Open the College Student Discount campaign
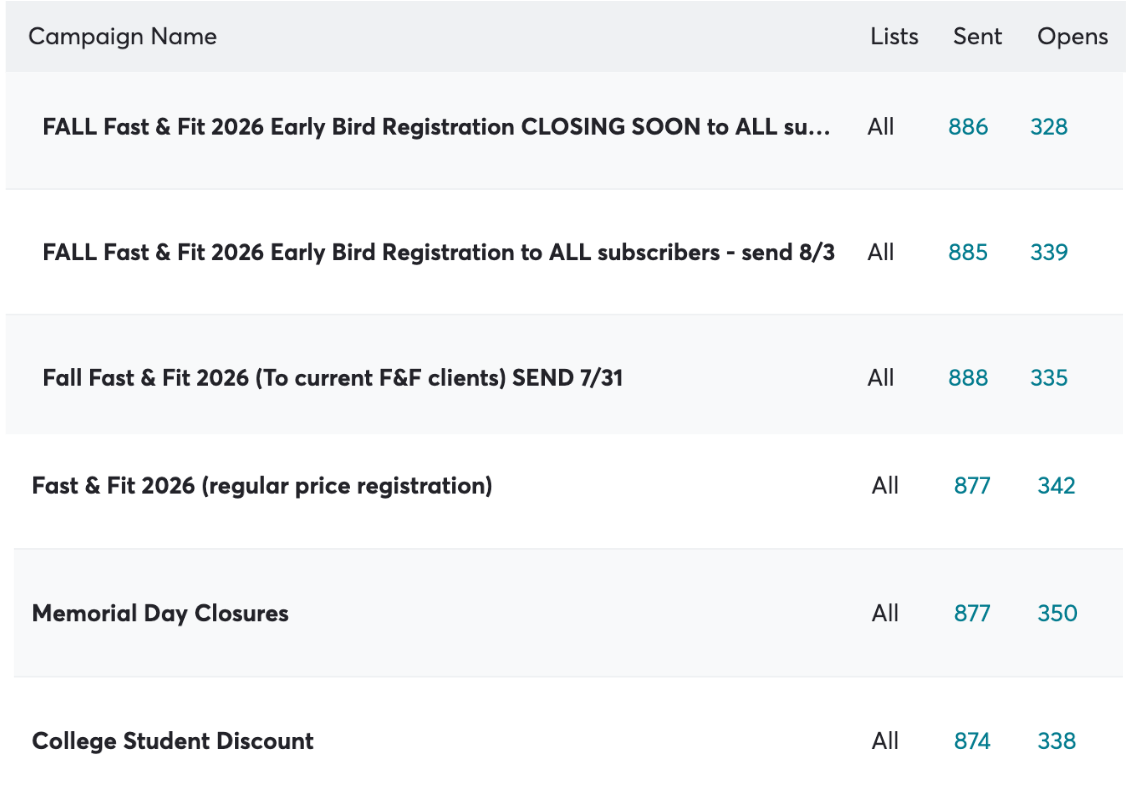The height and width of the screenshot is (810, 1128). coord(173,741)
